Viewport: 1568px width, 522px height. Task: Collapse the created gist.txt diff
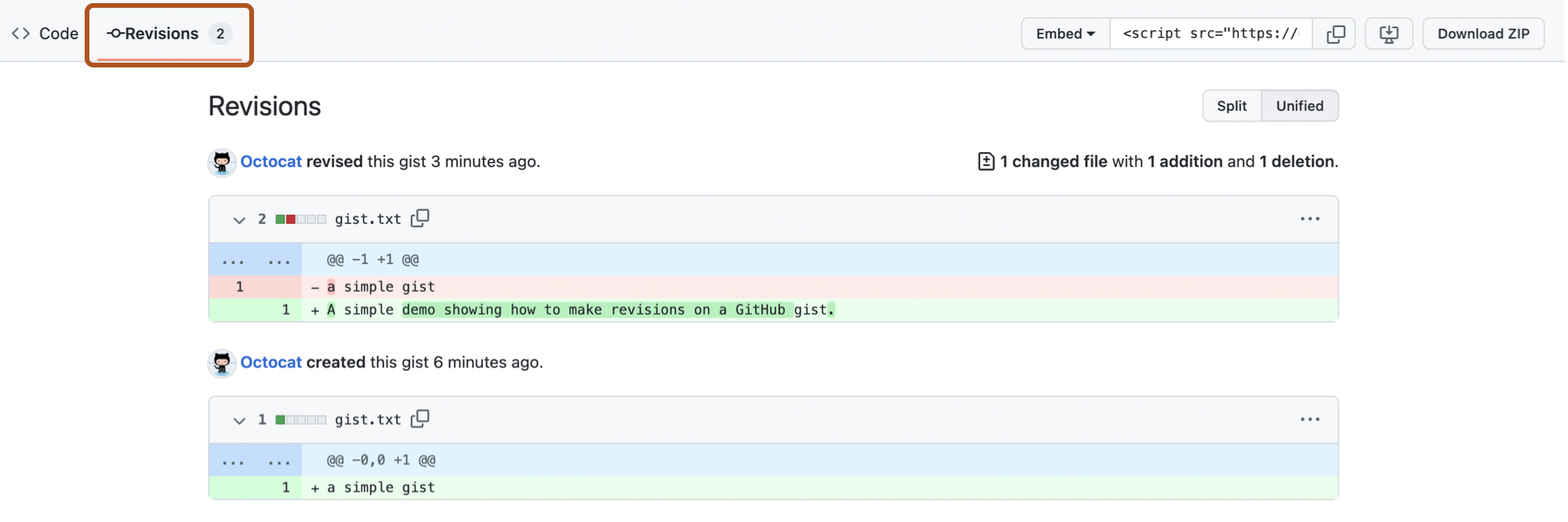pos(239,420)
